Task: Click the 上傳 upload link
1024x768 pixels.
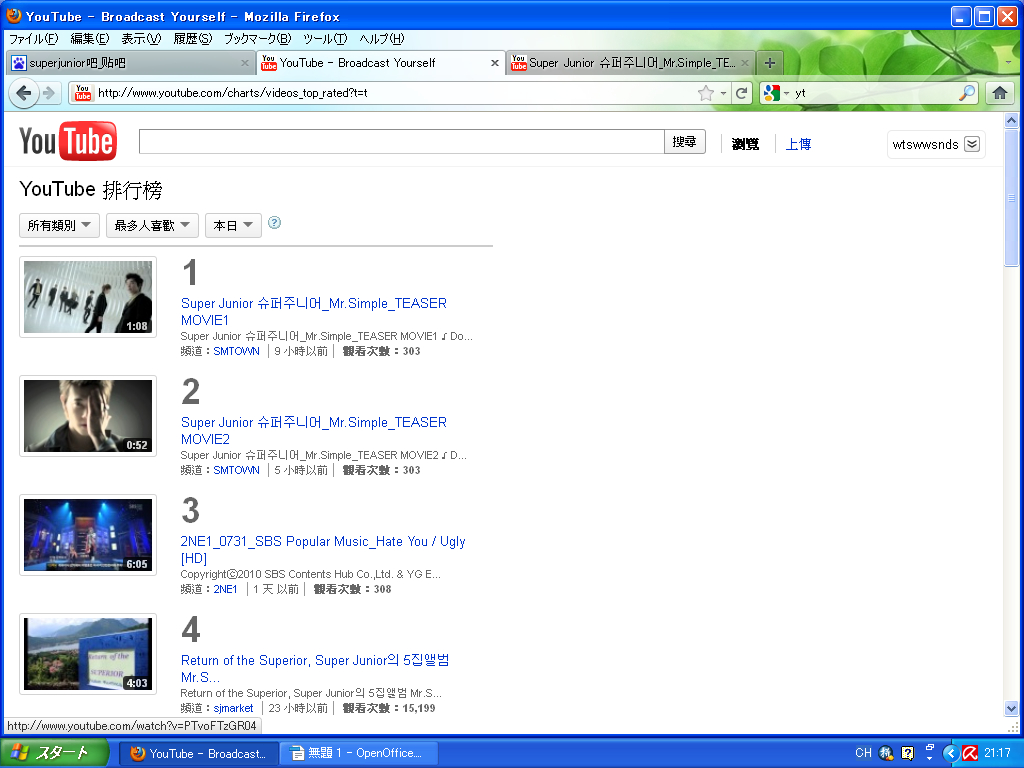Action: [798, 144]
